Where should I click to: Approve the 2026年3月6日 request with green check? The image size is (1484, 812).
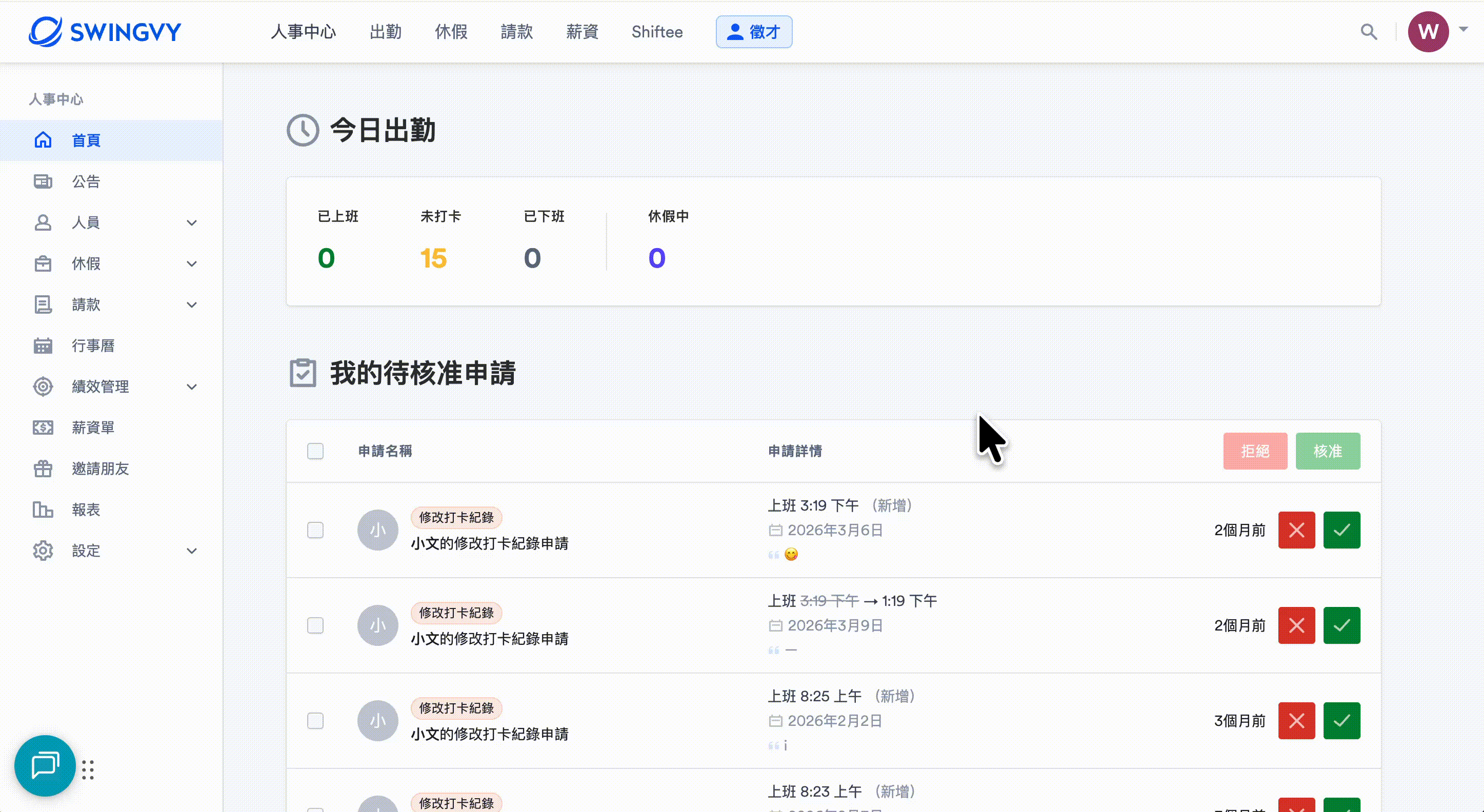(1342, 530)
